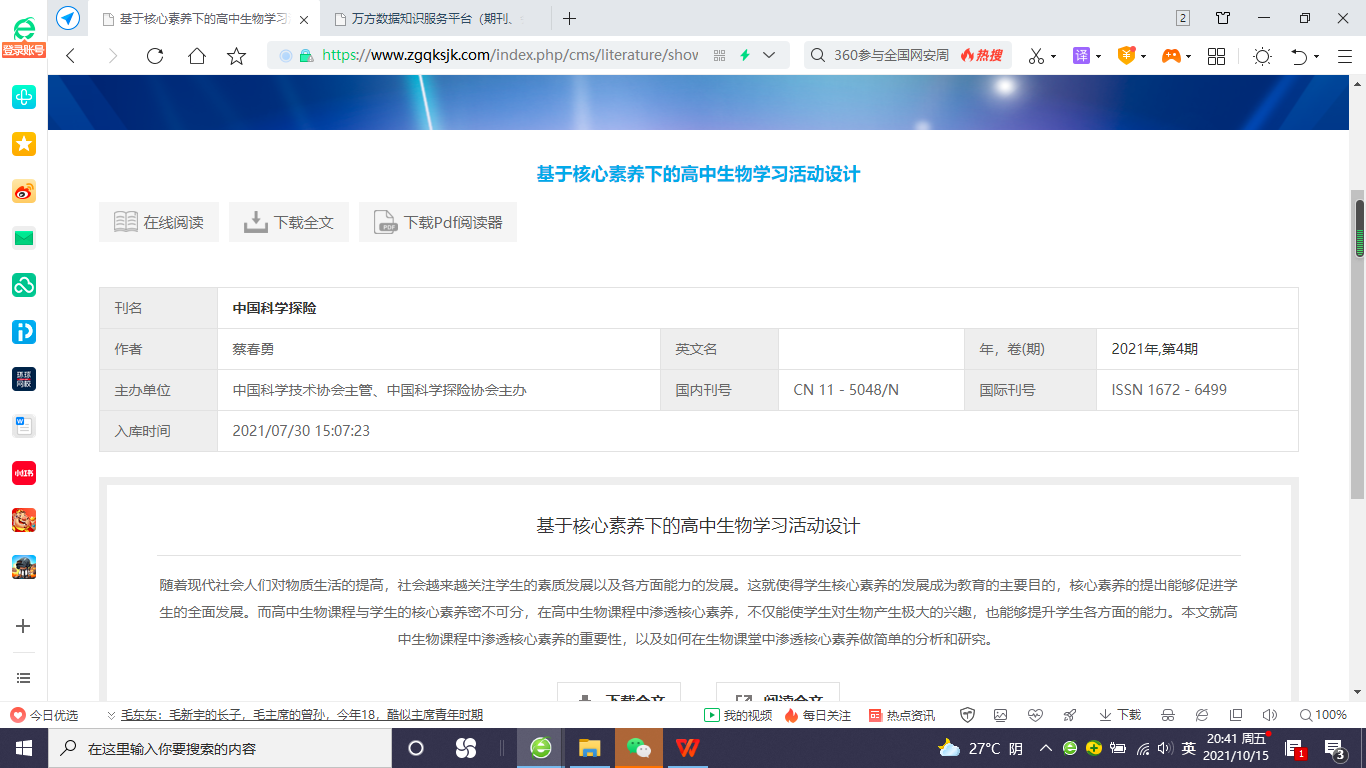Click the green lightning speed-mode icon
Image resolution: width=1366 pixels, height=768 pixels.
pyautogui.click(x=745, y=56)
